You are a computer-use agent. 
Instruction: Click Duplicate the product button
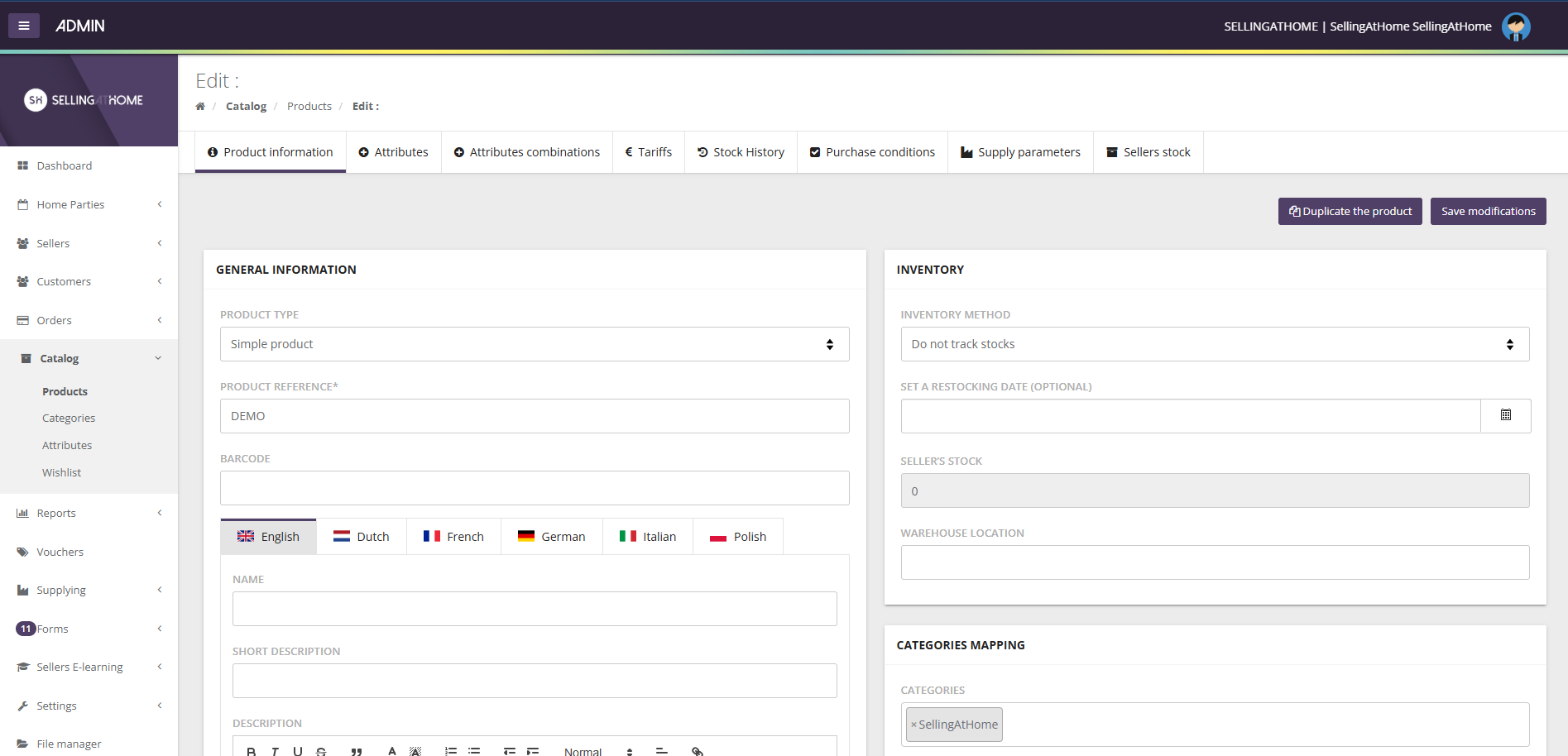click(x=1350, y=212)
